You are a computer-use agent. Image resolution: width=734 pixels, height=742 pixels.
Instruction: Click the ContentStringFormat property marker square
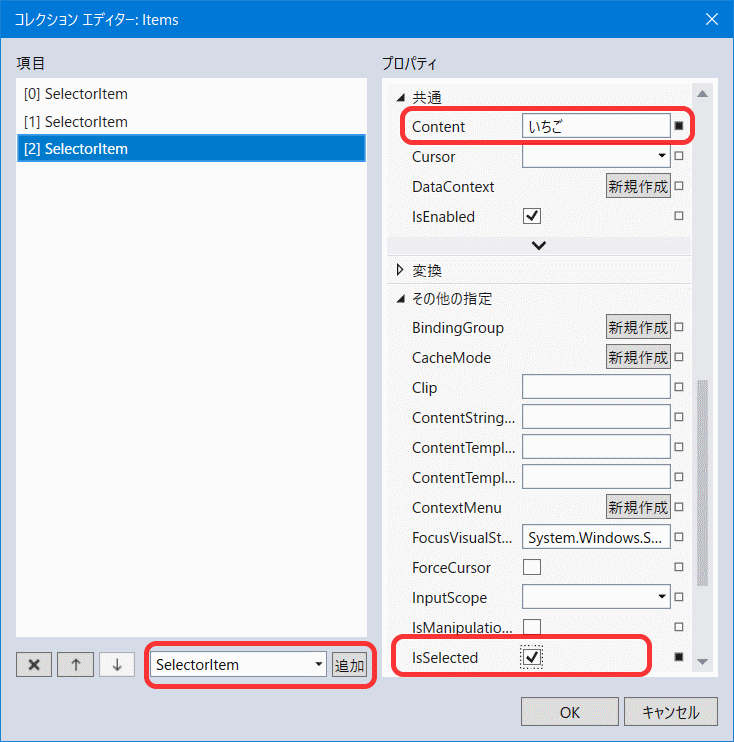click(679, 417)
